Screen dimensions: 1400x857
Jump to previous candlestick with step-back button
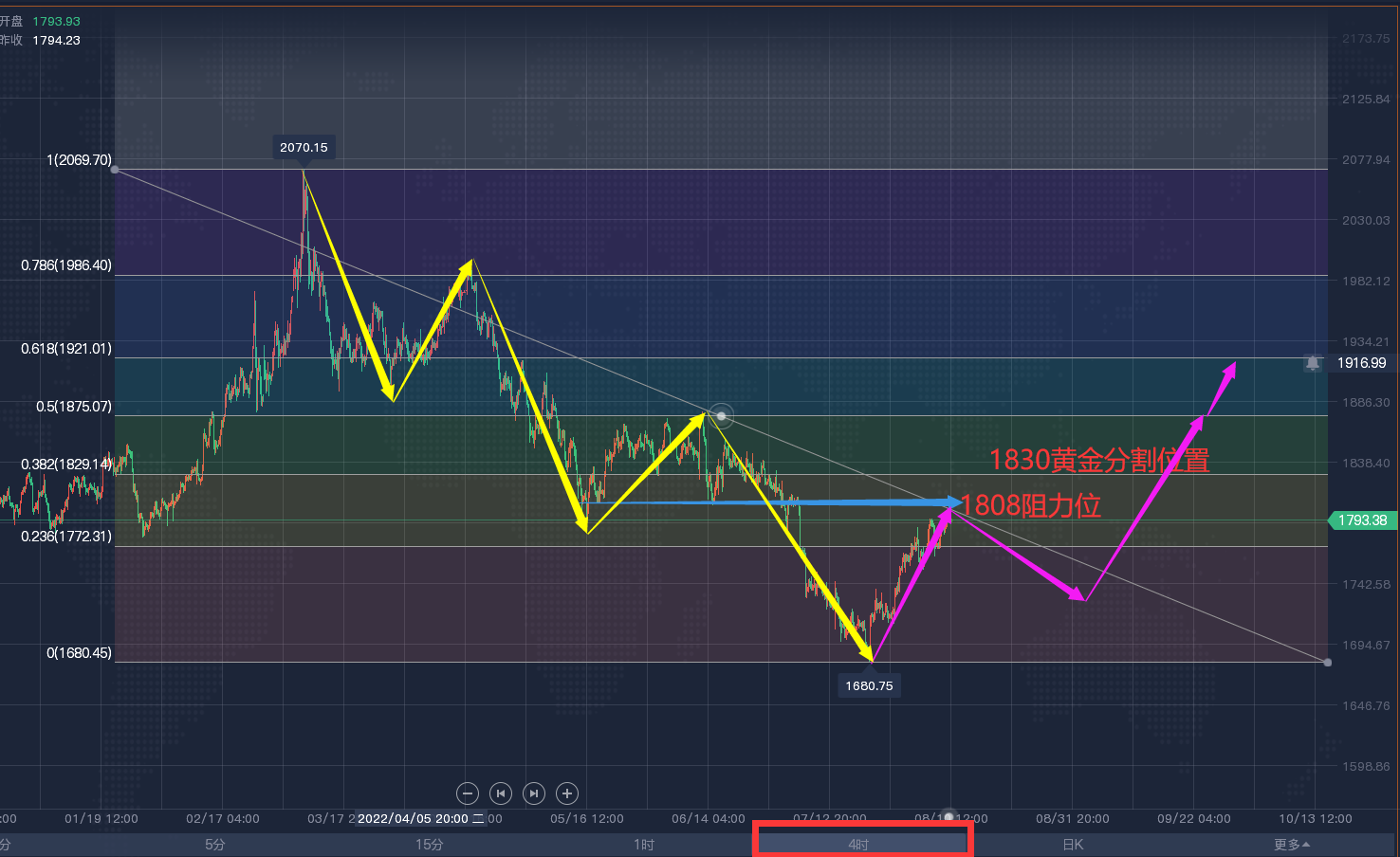tap(501, 793)
